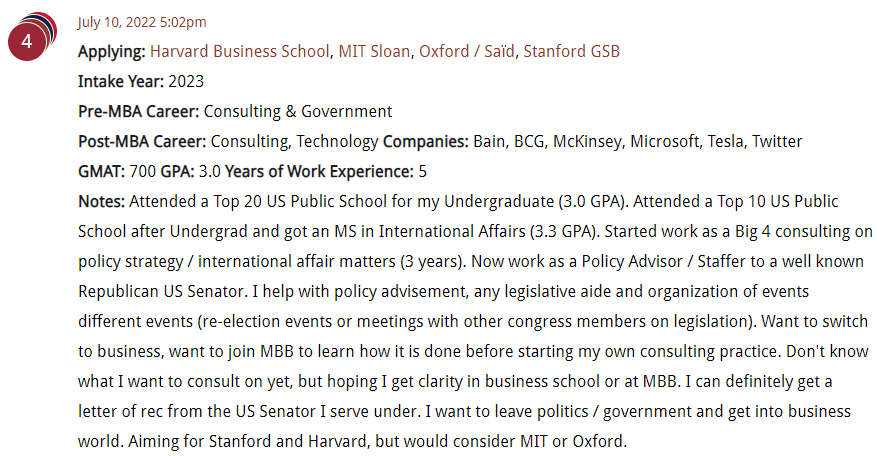Click the word McKinsey in companies list
This screenshot has width=877, height=456.
587,142
